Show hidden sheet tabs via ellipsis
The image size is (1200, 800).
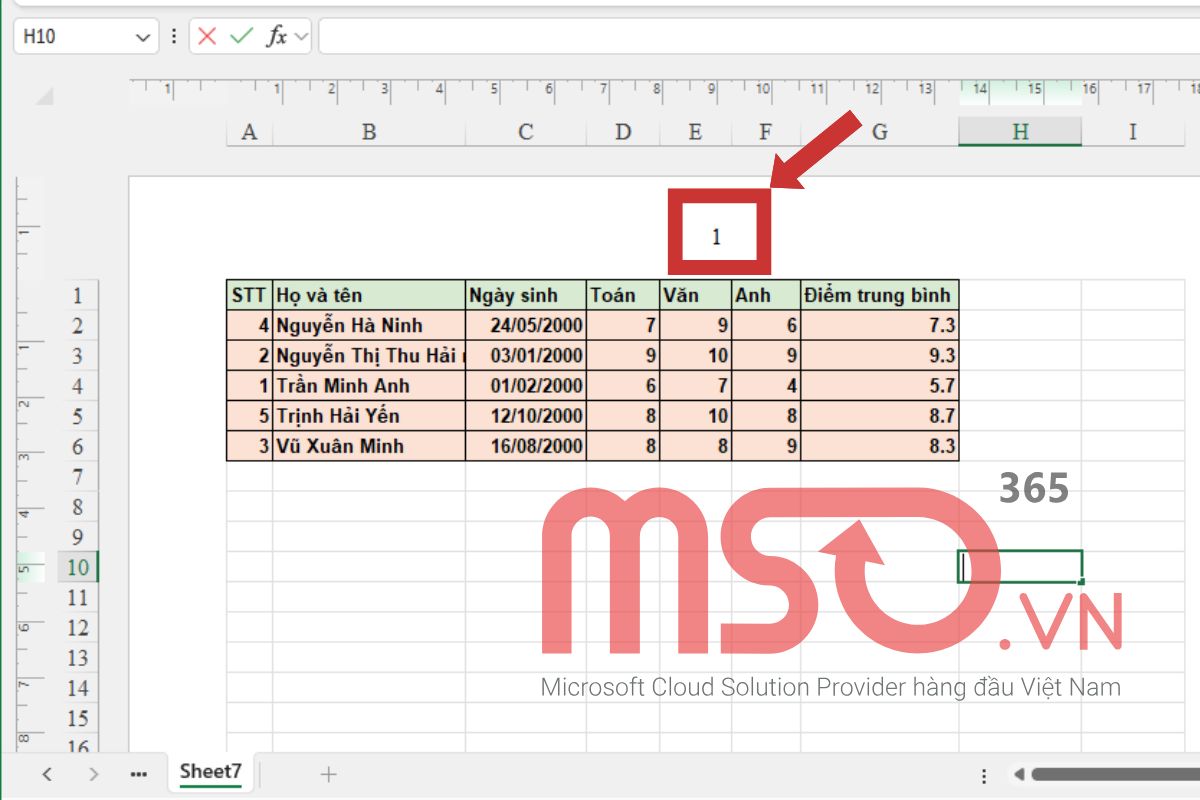[x=139, y=774]
